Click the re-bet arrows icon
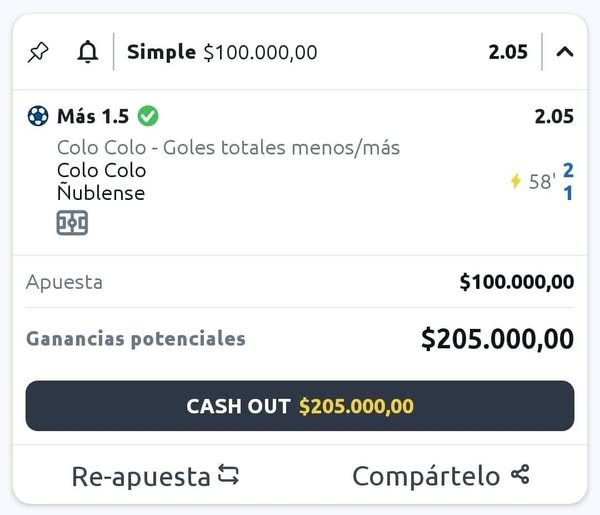 [x=229, y=476]
